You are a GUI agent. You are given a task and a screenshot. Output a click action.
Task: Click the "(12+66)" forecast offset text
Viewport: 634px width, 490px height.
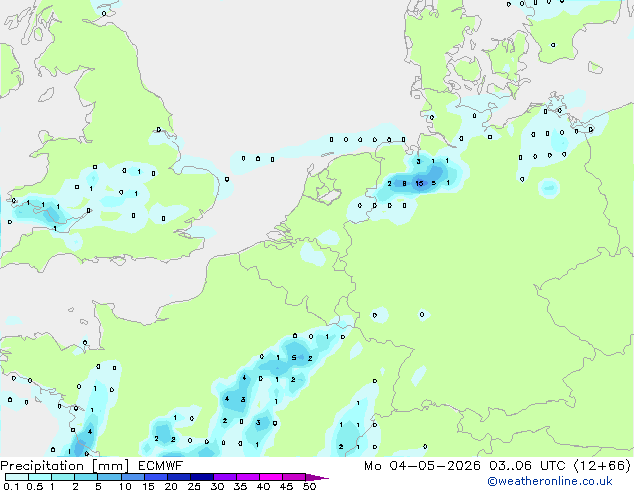coord(602,466)
